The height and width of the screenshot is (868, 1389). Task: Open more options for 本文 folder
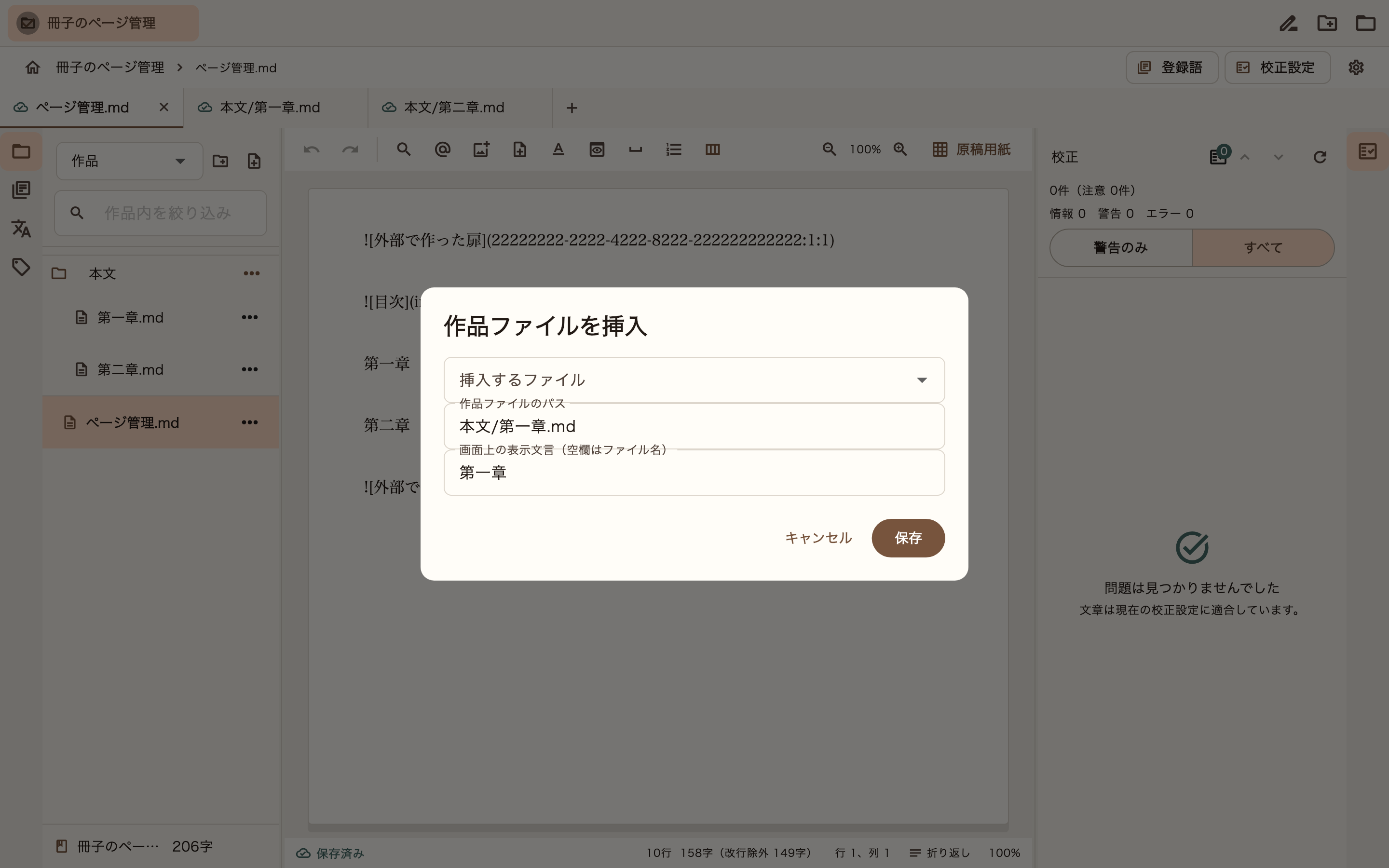point(251,274)
